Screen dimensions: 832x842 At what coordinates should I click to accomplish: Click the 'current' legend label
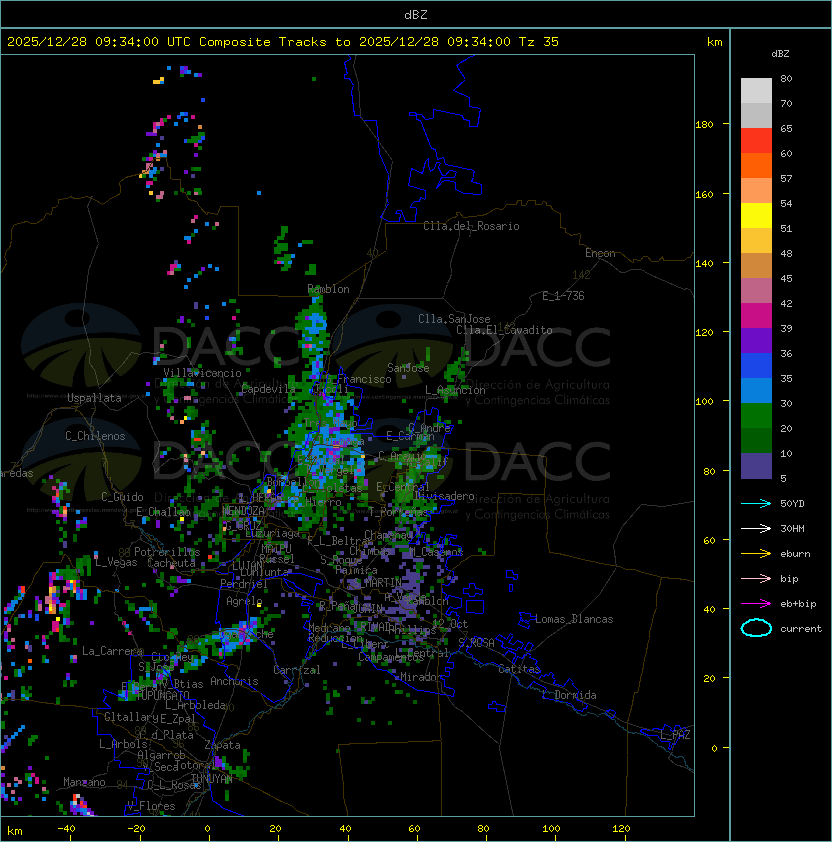point(801,629)
